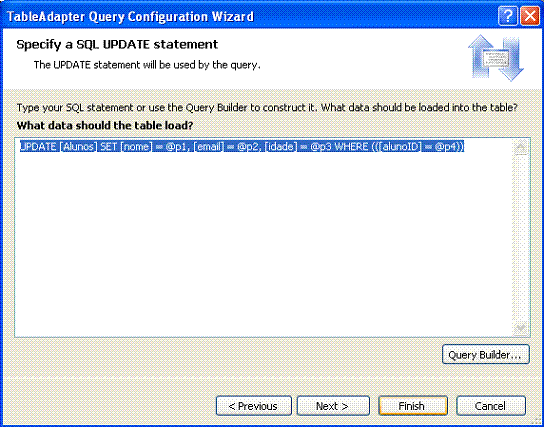Click the scrollbar down arrow in SQL box
This screenshot has width=544, height=427.
coord(520,327)
